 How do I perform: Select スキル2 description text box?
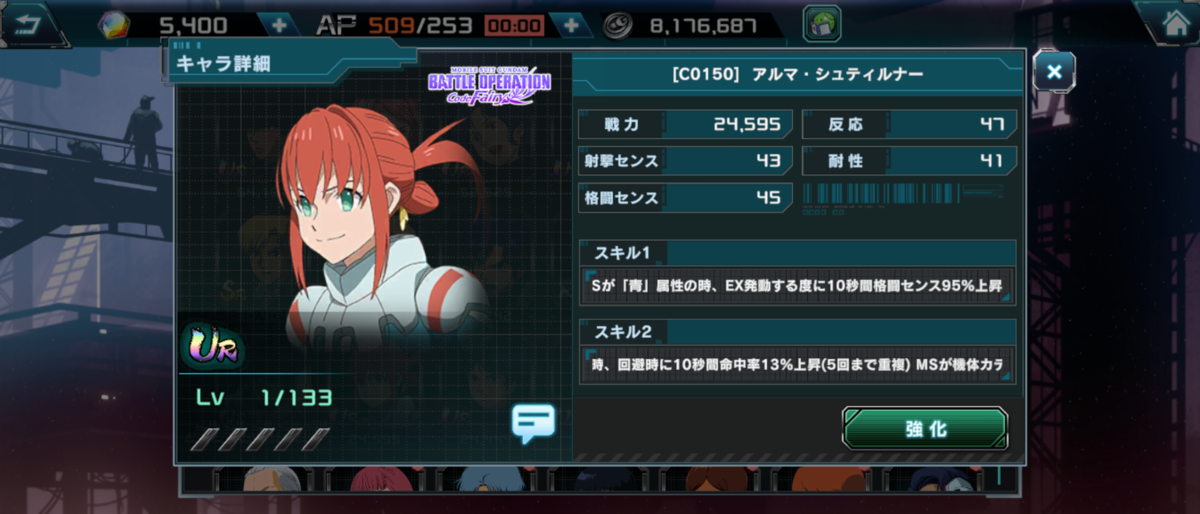(x=797, y=364)
